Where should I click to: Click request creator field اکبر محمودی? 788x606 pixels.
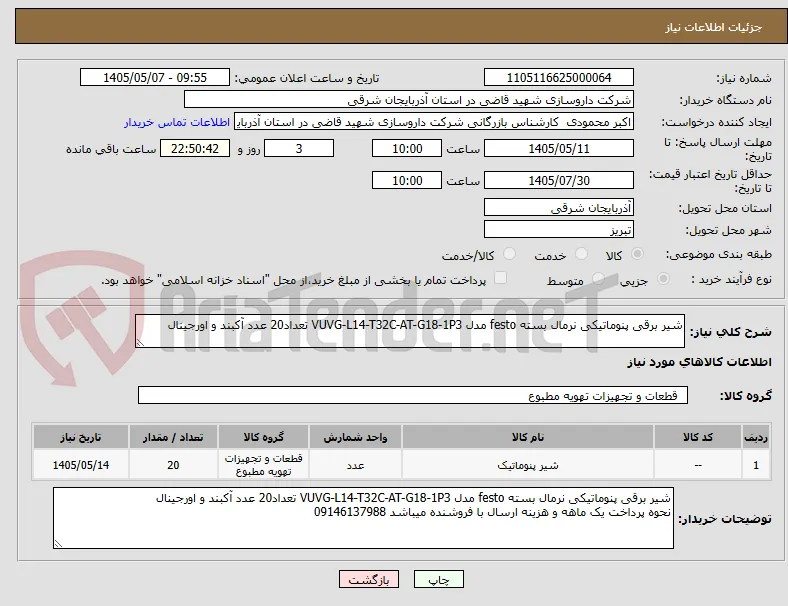click(x=434, y=122)
